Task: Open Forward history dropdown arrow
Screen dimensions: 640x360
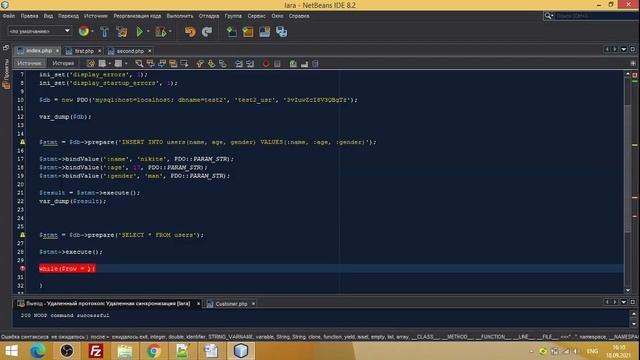Action: (x=126, y=64)
